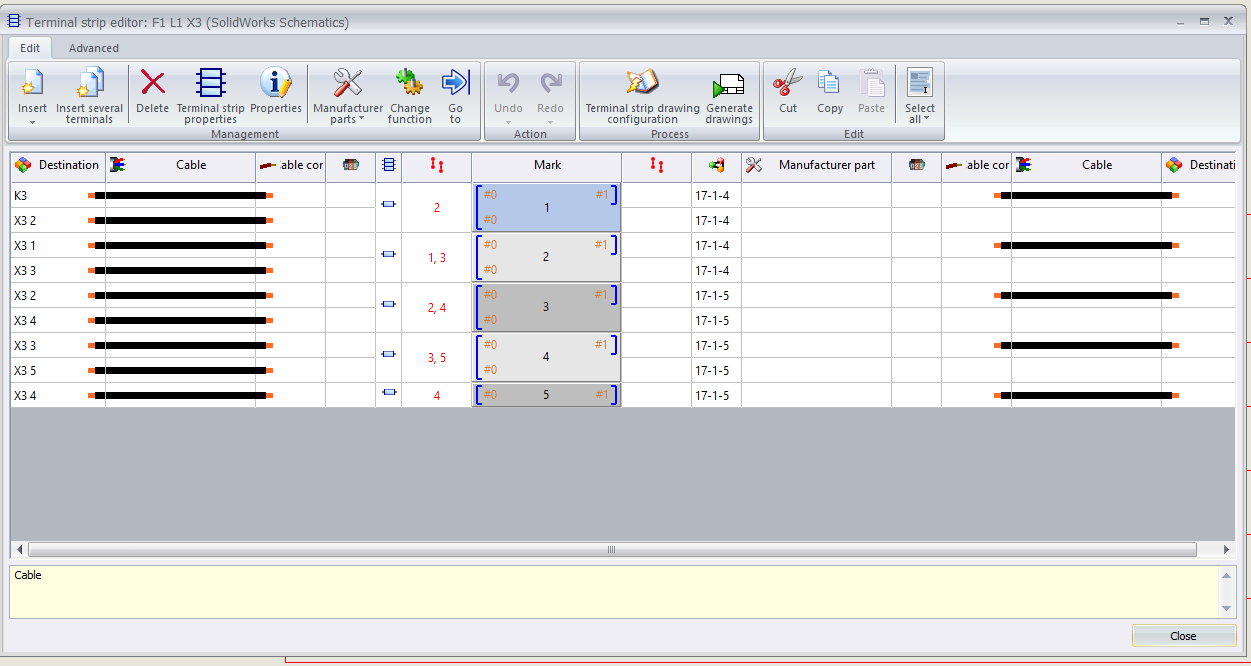This screenshot has height=666, width=1251.
Task: Click the Insert terminal icon
Action: [32, 84]
